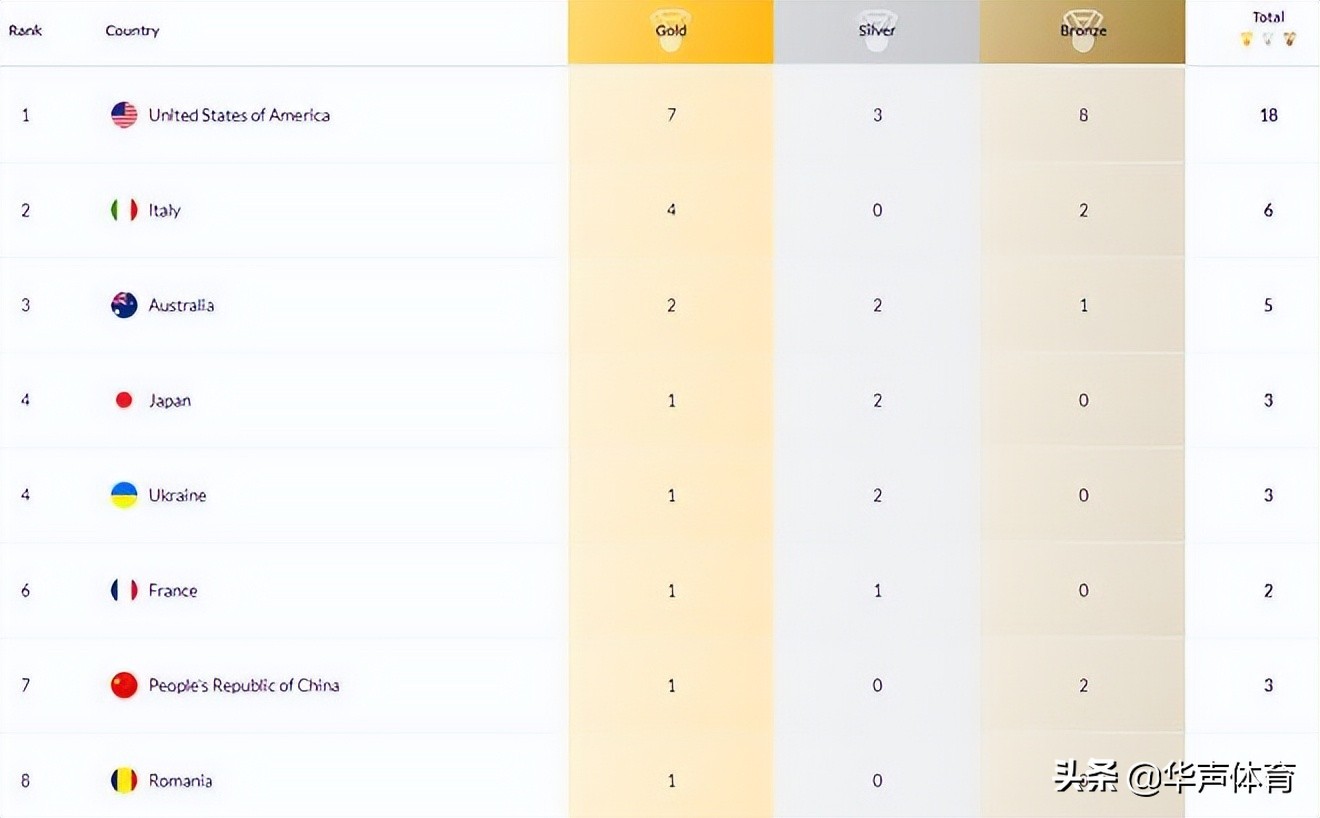Sort by the Total column header
Image resolution: width=1320 pixels, height=818 pixels.
tap(1268, 28)
